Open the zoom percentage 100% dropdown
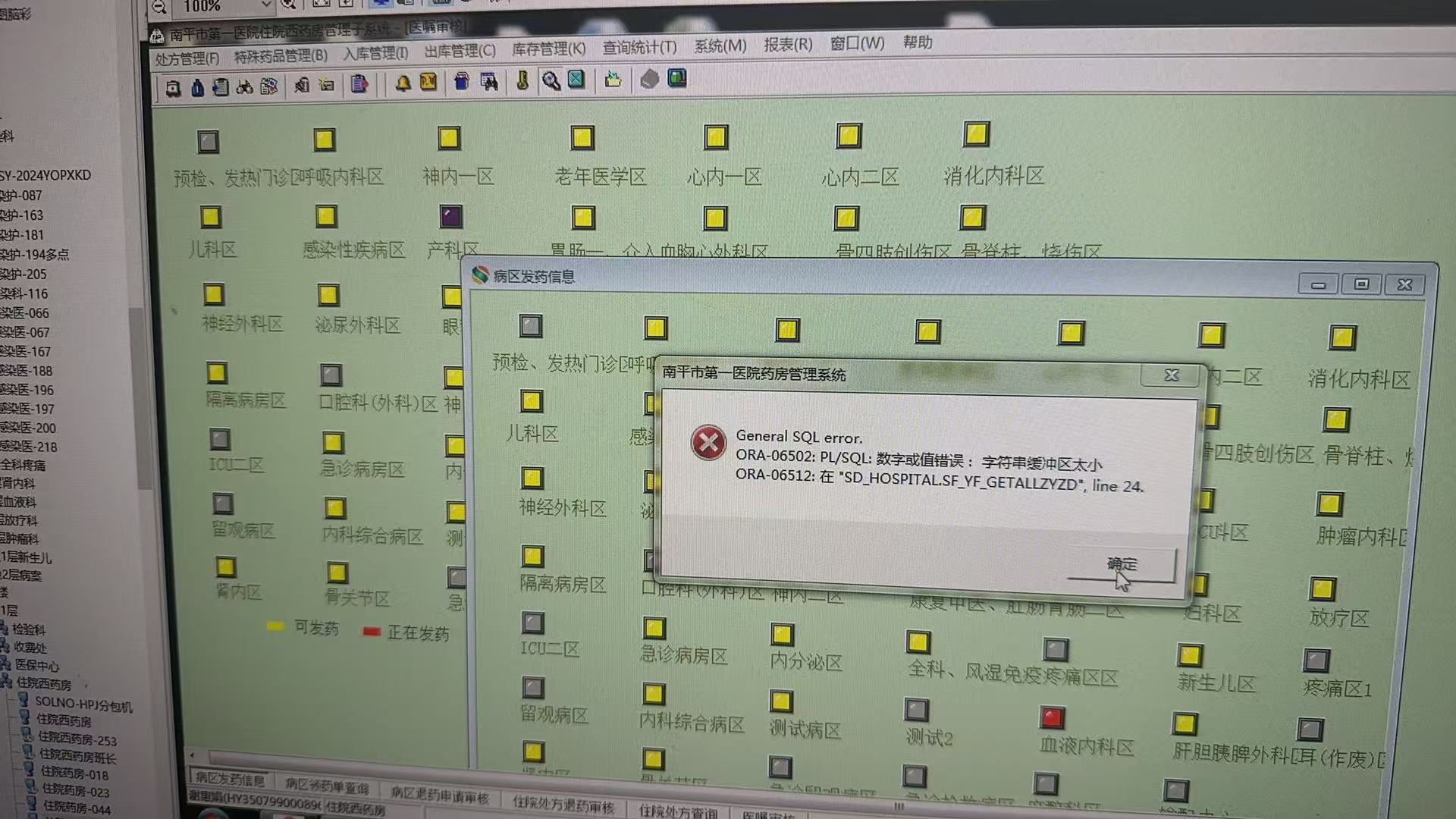The image size is (1456, 819). (265, 6)
